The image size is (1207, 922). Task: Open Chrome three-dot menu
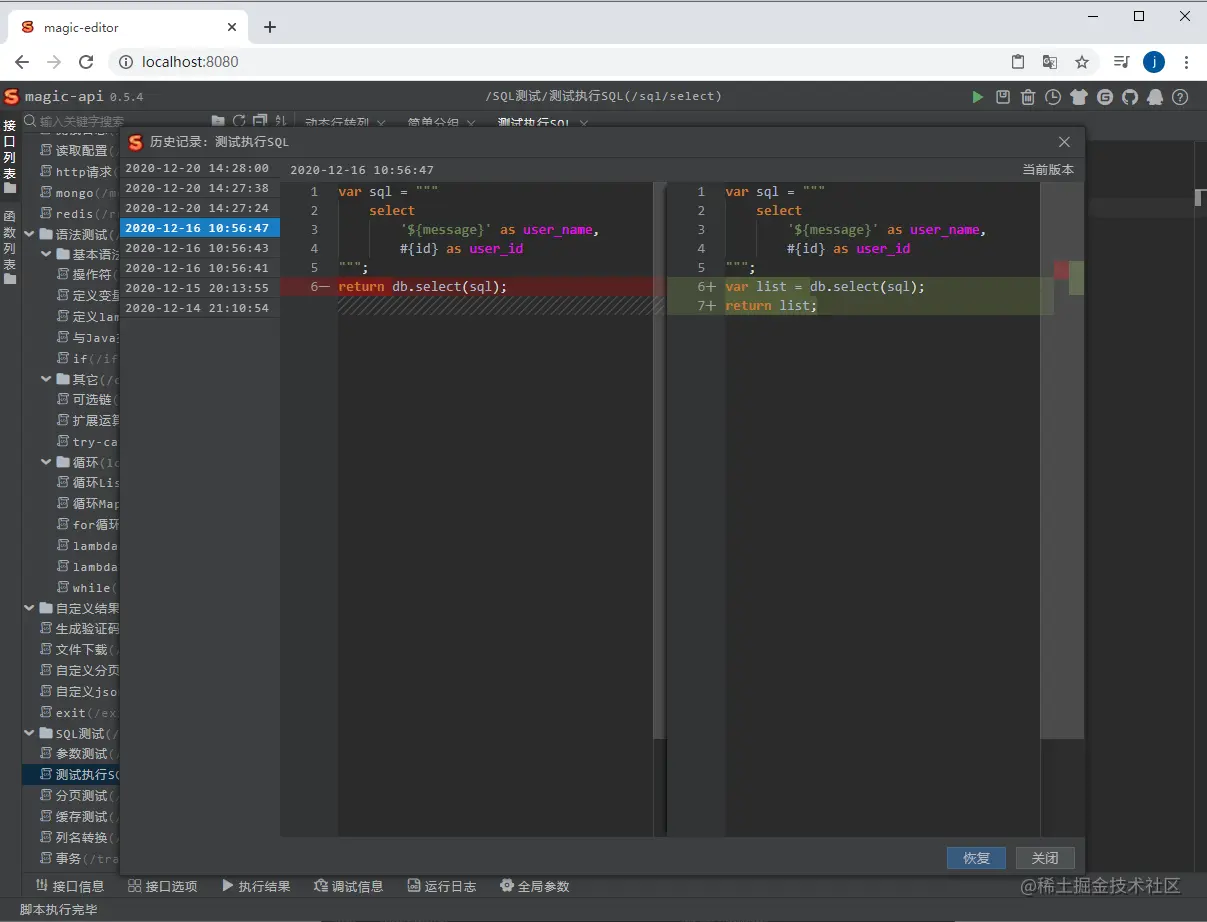[x=1186, y=62]
